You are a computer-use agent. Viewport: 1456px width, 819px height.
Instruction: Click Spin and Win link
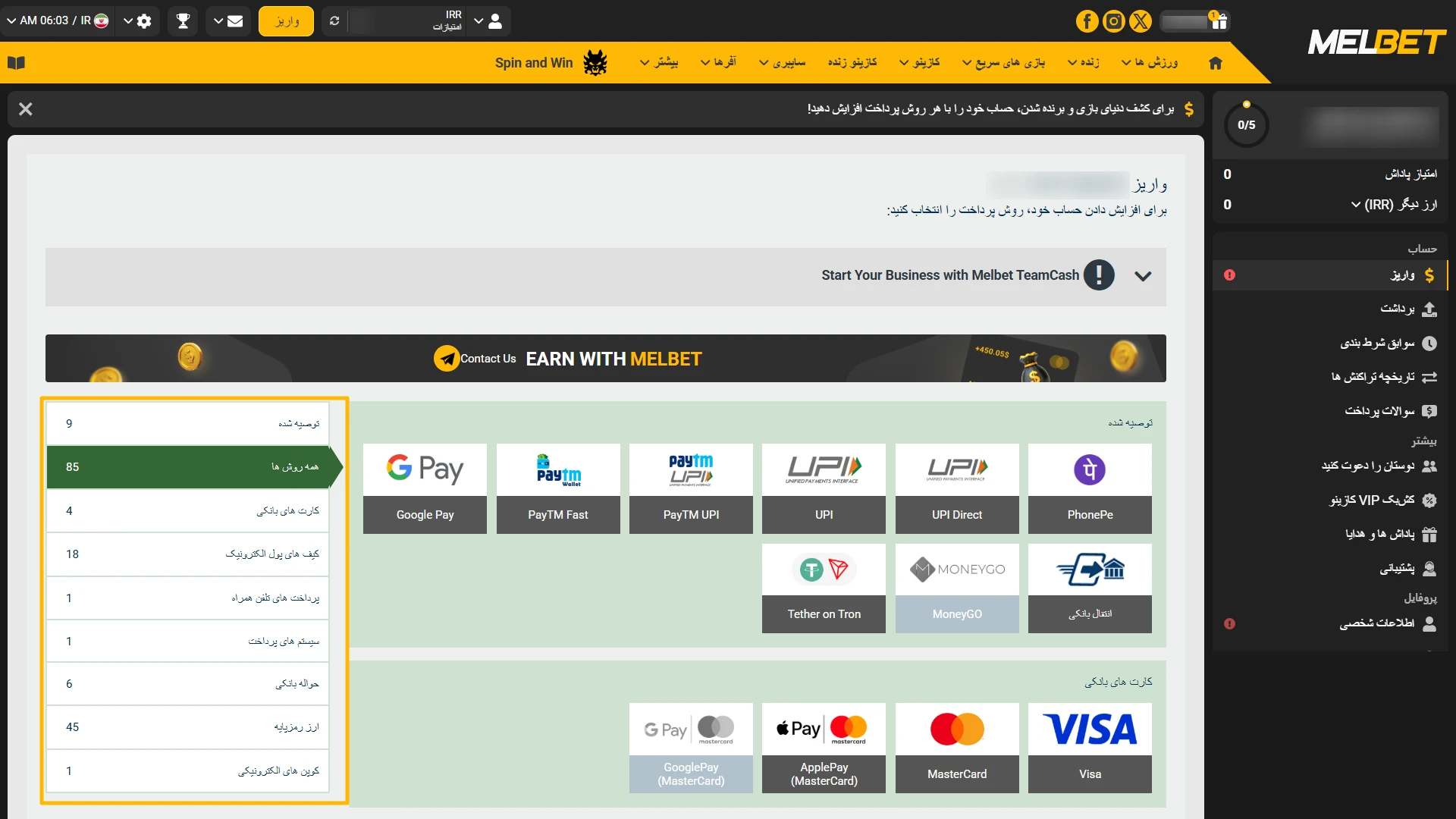click(534, 63)
